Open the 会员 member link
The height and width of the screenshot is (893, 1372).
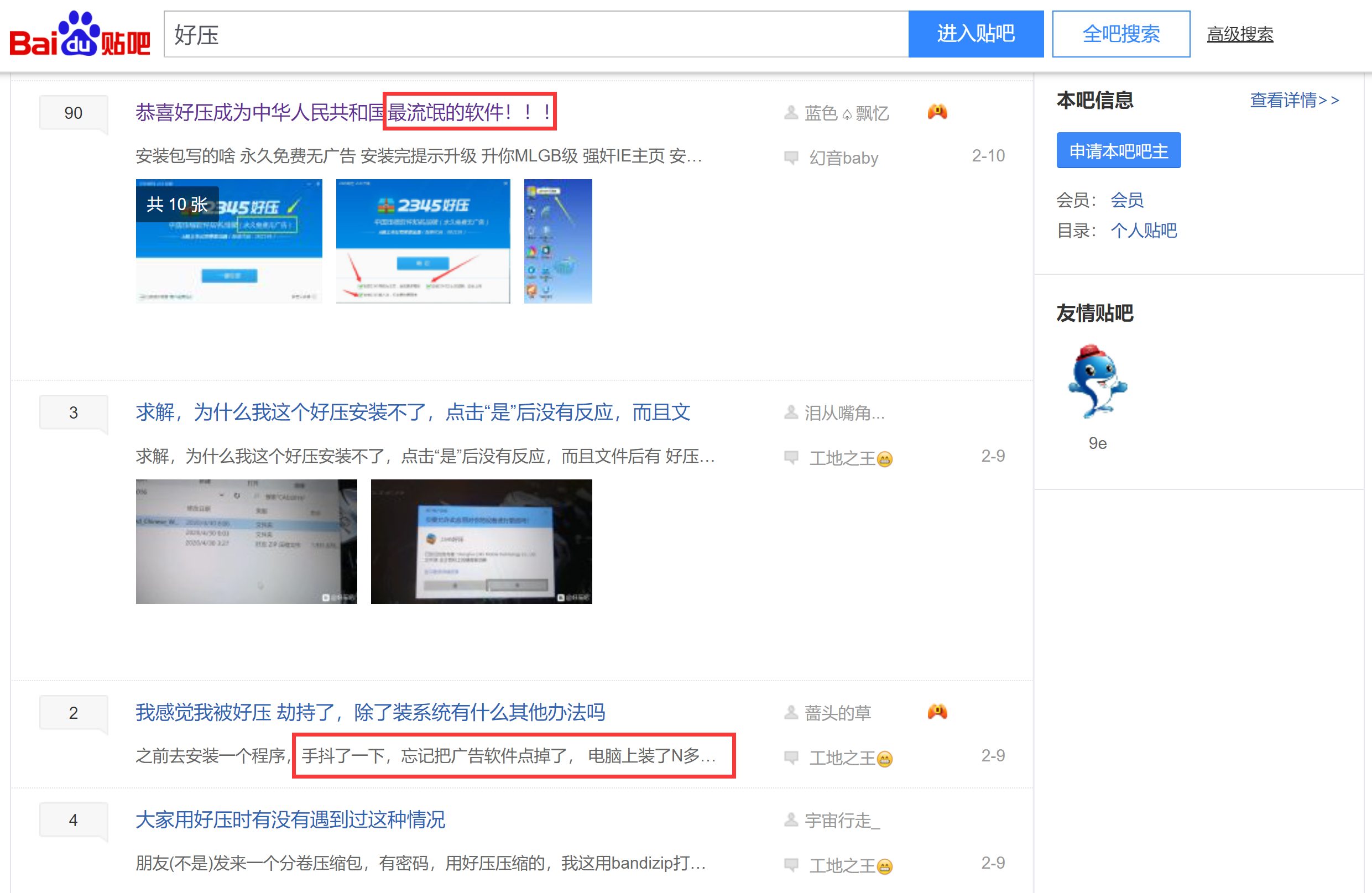point(1127,200)
